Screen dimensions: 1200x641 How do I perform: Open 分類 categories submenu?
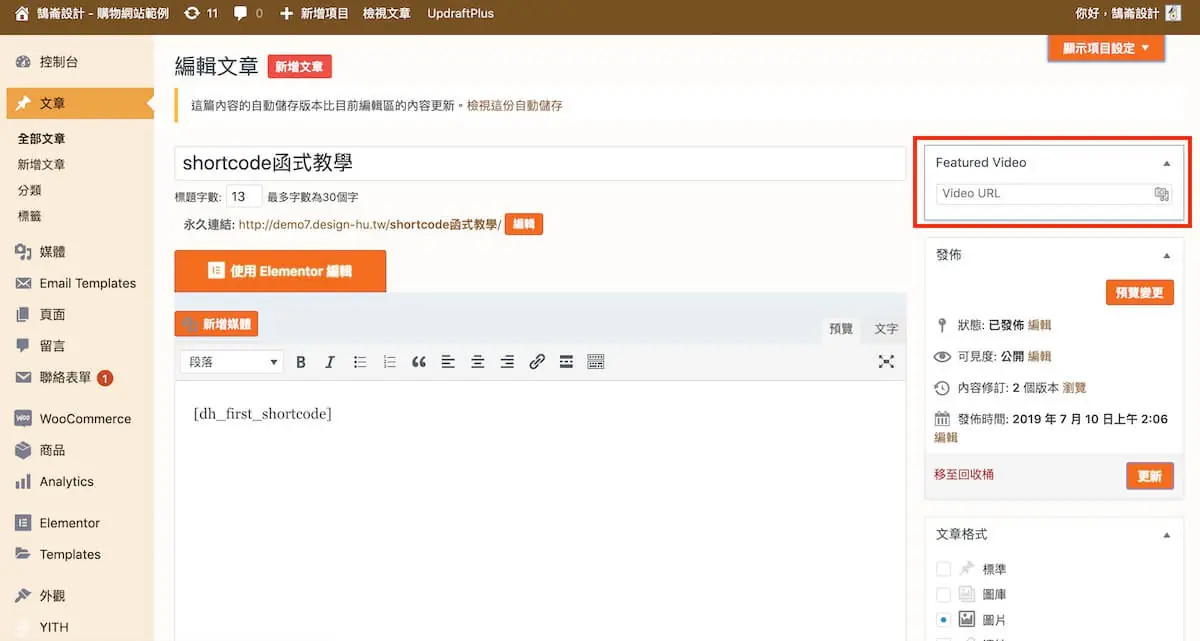(x=30, y=190)
